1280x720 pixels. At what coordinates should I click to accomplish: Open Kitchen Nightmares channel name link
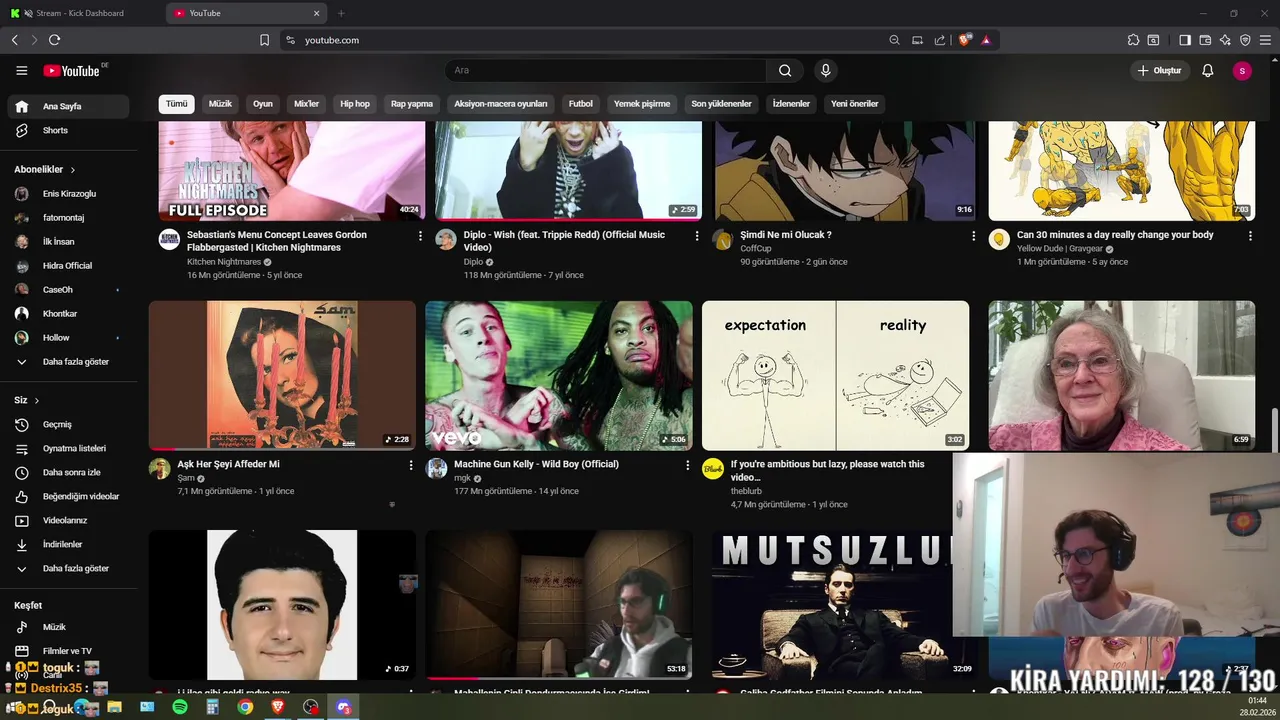[224, 262]
